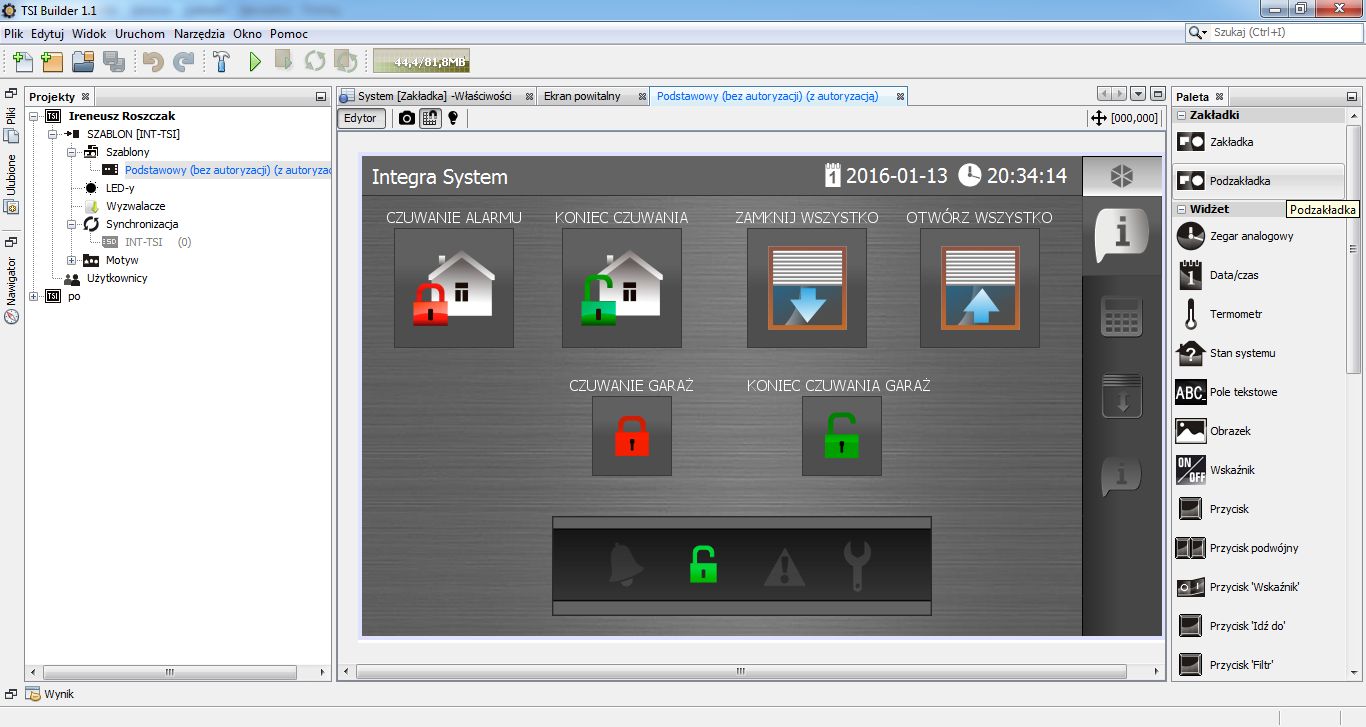Open the Narzędzia menu
The height and width of the screenshot is (727, 1366).
(x=199, y=33)
